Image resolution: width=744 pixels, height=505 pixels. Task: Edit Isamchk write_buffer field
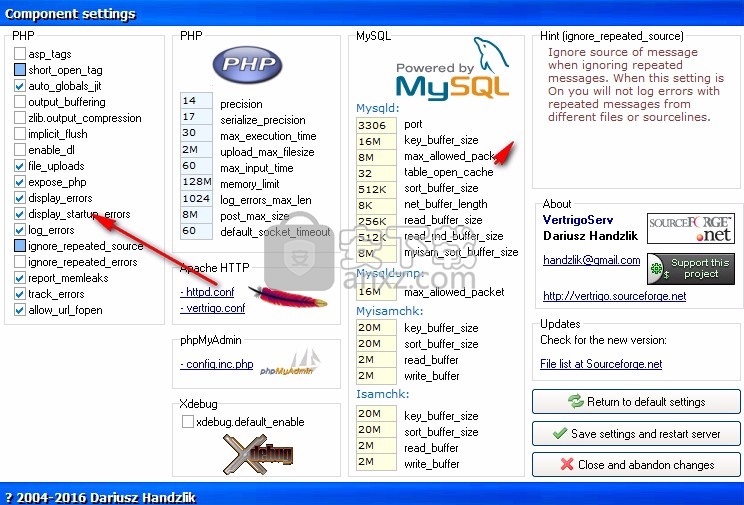tap(376, 461)
